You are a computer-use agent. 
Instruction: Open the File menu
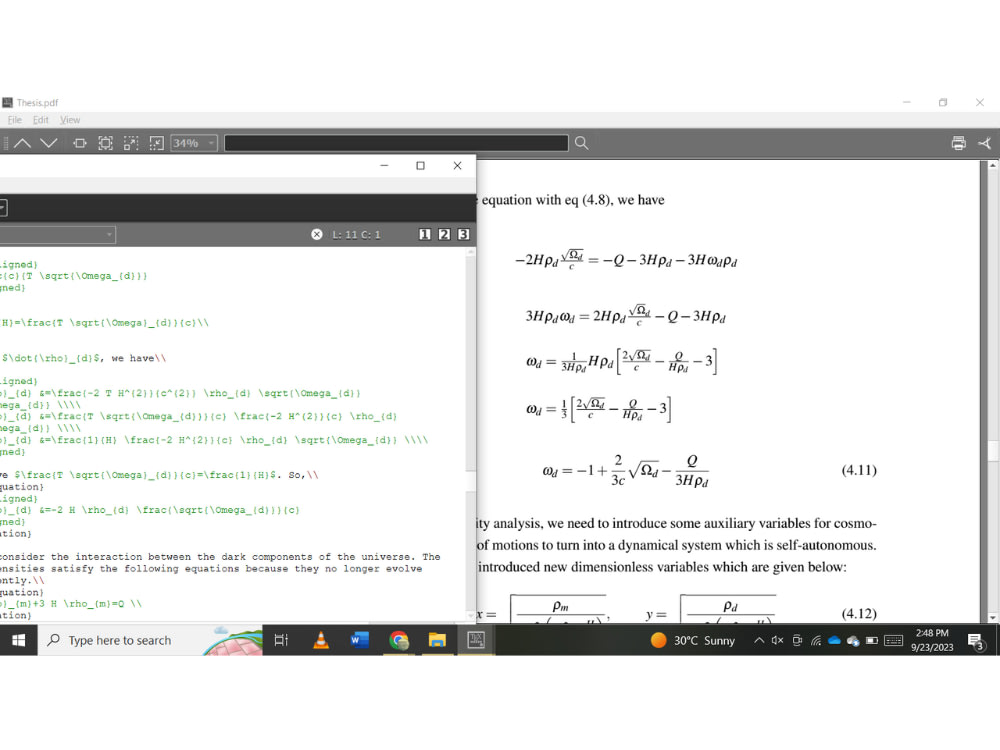pyautogui.click(x=15, y=119)
